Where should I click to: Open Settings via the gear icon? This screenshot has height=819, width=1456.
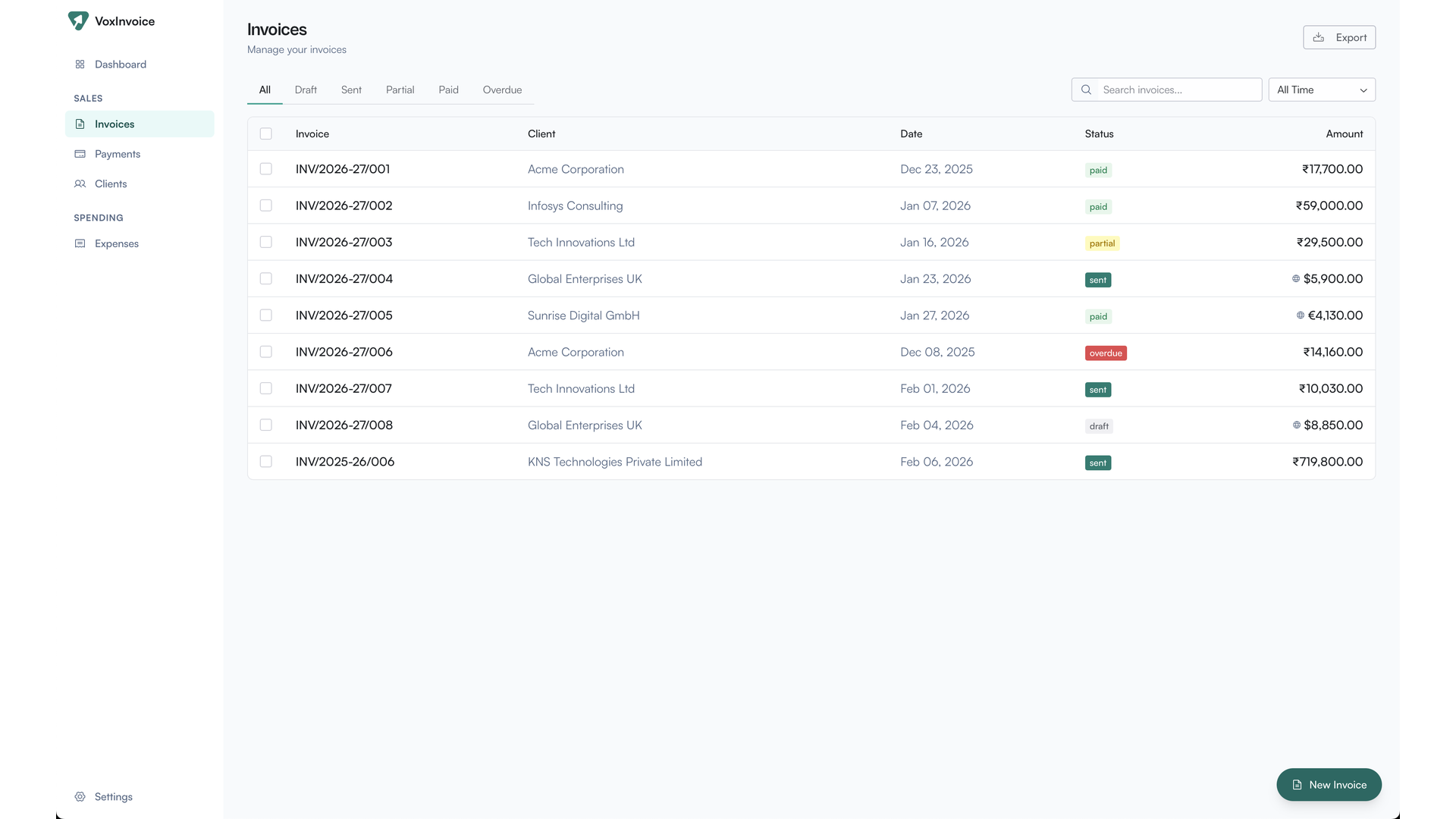point(80,796)
